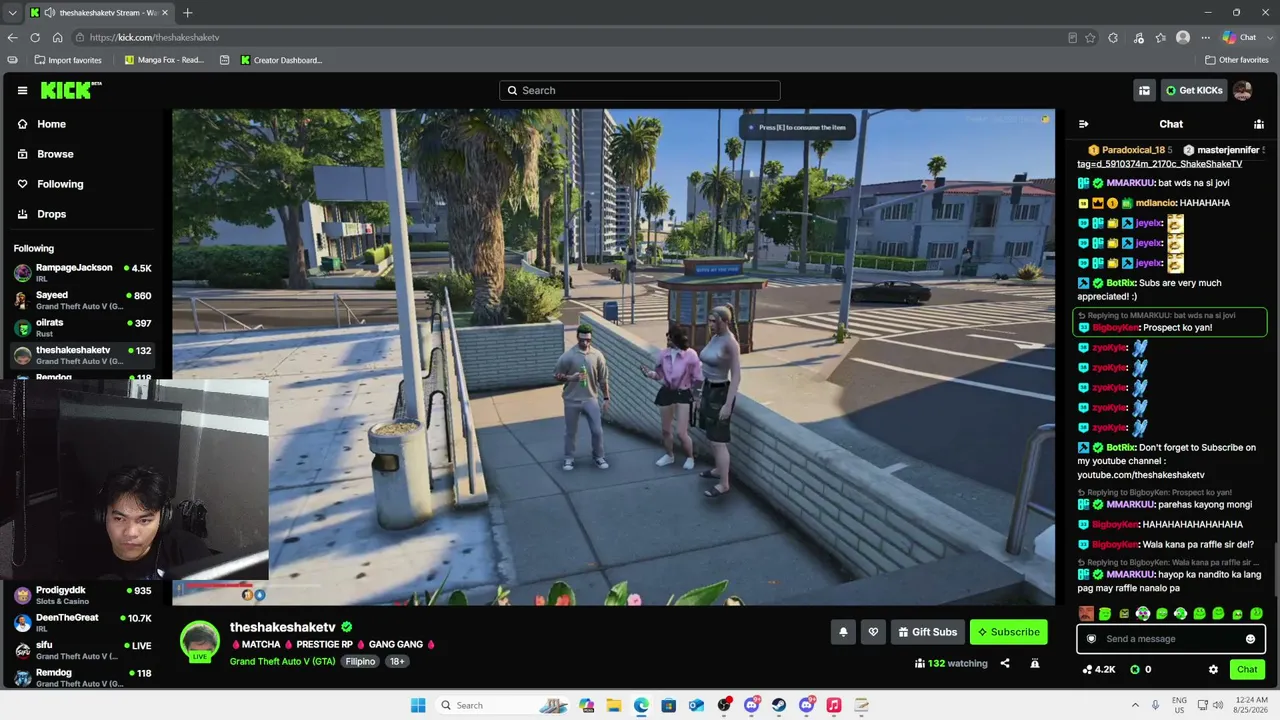Click the address bar URL field

570,37
